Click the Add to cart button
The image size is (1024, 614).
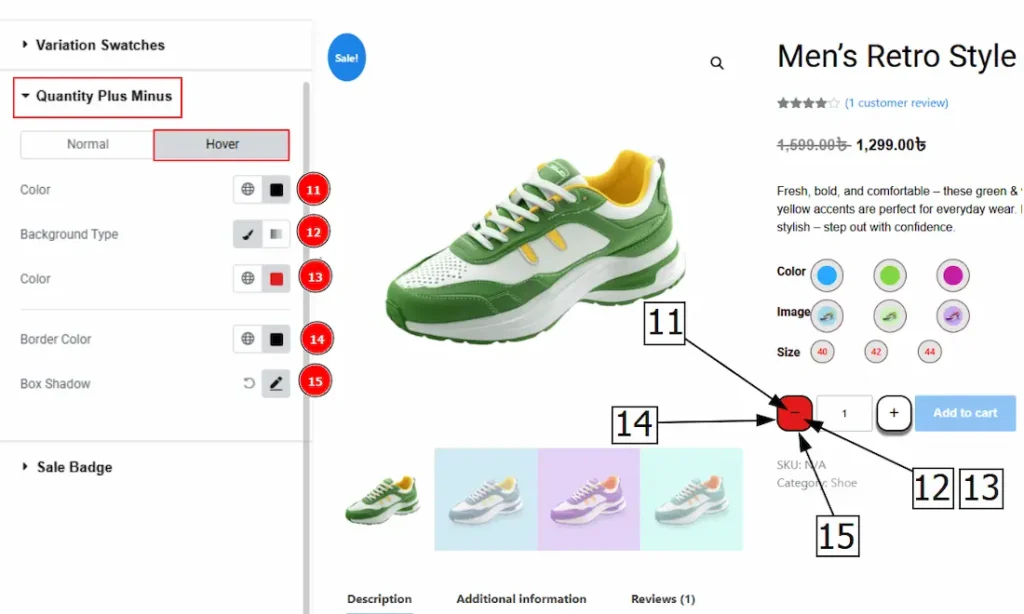(965, 413)
